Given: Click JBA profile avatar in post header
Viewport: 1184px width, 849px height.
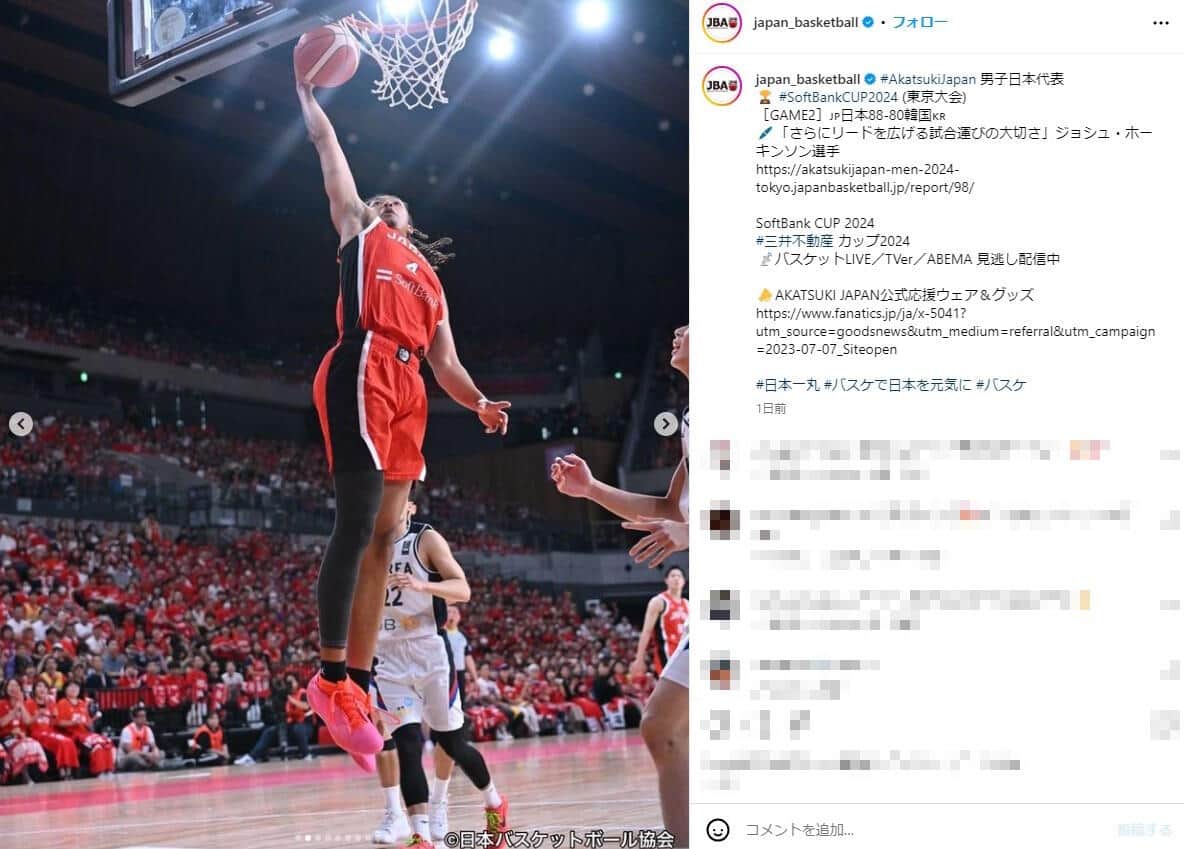Looking at the screenshot, I should 722,23.
